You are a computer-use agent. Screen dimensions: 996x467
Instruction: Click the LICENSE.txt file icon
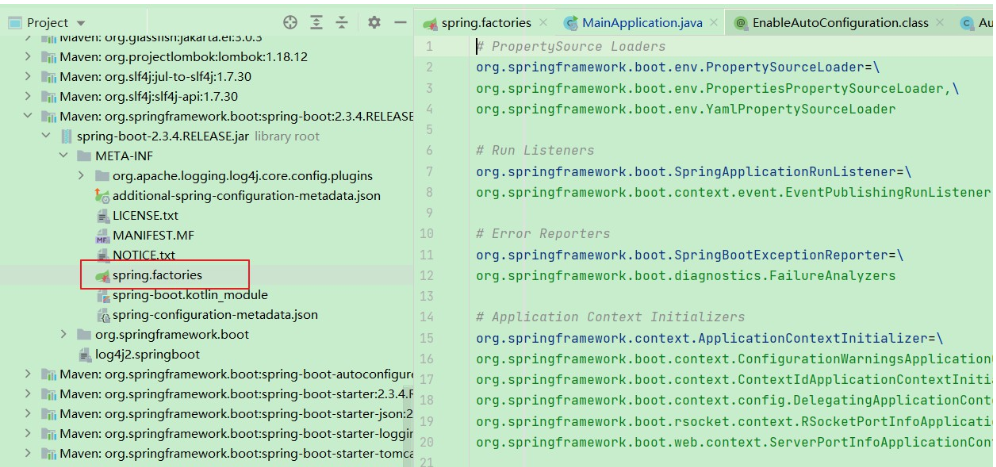pos(102,216)
